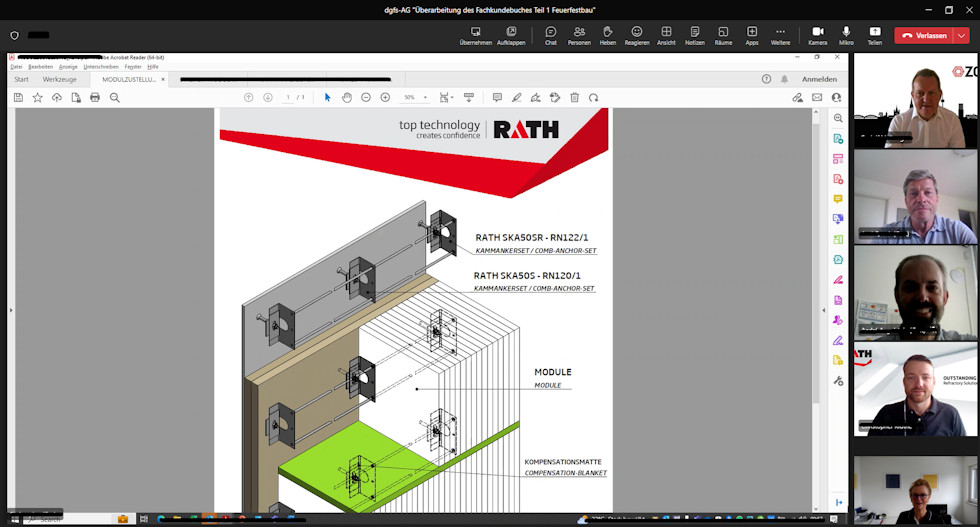
Task: Click the rotate icon in Acrobat toolbar
Action: point(594,98)
